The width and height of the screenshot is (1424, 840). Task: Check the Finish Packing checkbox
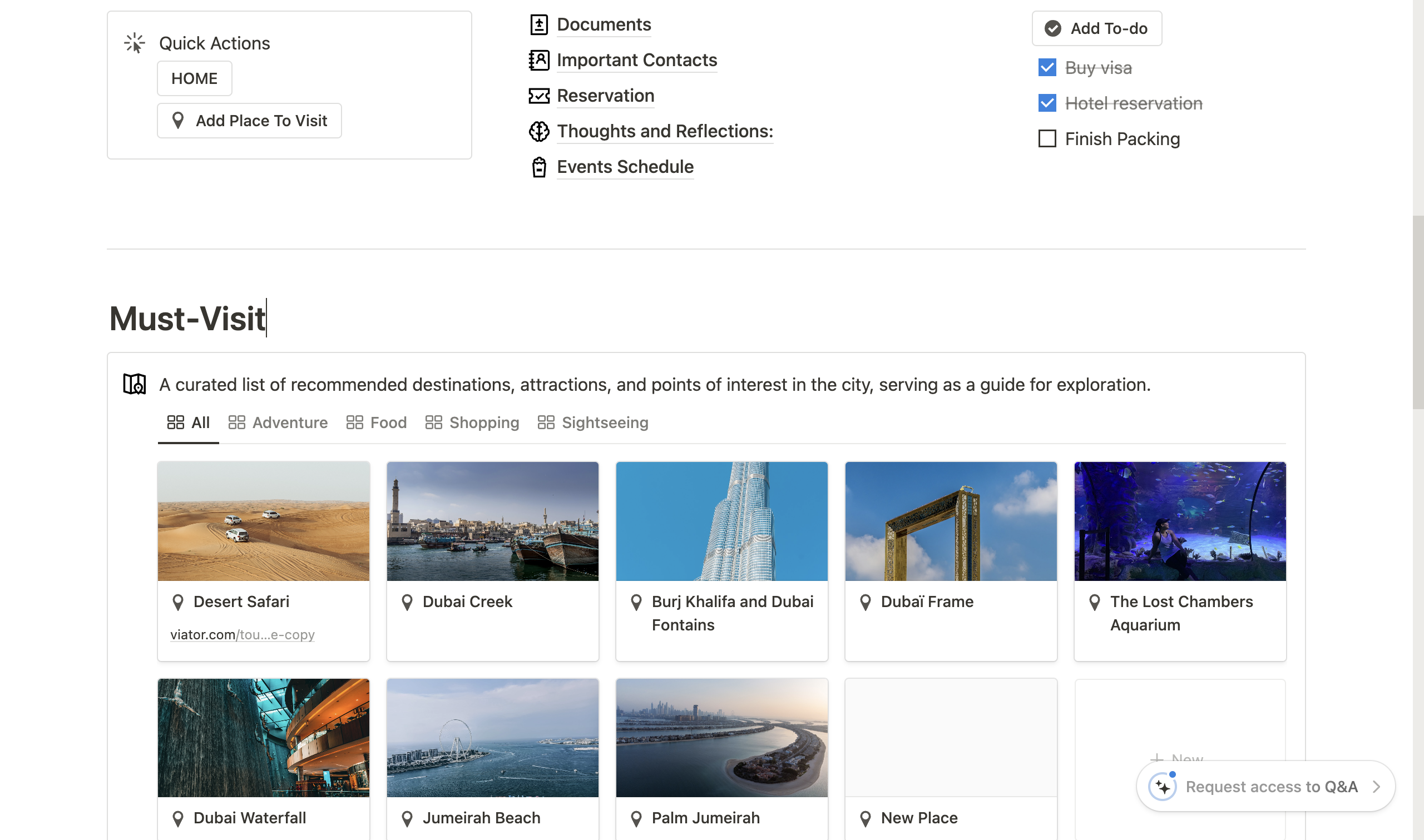(x=1047, y=138)
